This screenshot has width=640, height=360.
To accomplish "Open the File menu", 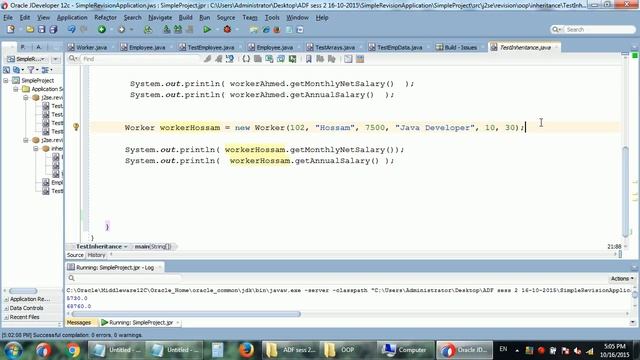I will (x=8, y=18).
